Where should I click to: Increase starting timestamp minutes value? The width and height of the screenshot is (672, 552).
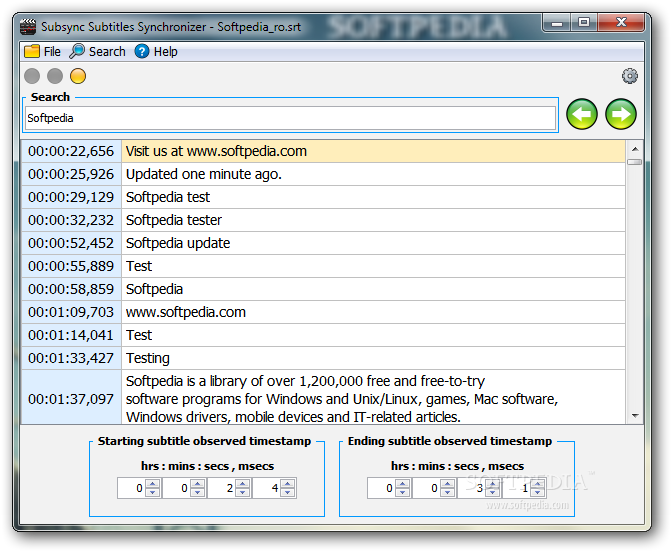click(x=198, y=483)
